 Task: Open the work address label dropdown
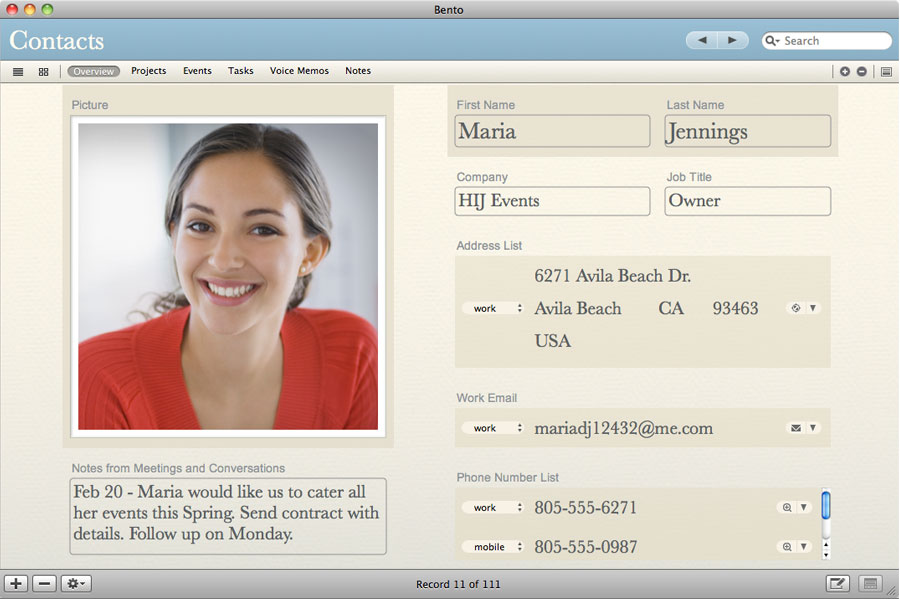point(493,308)
